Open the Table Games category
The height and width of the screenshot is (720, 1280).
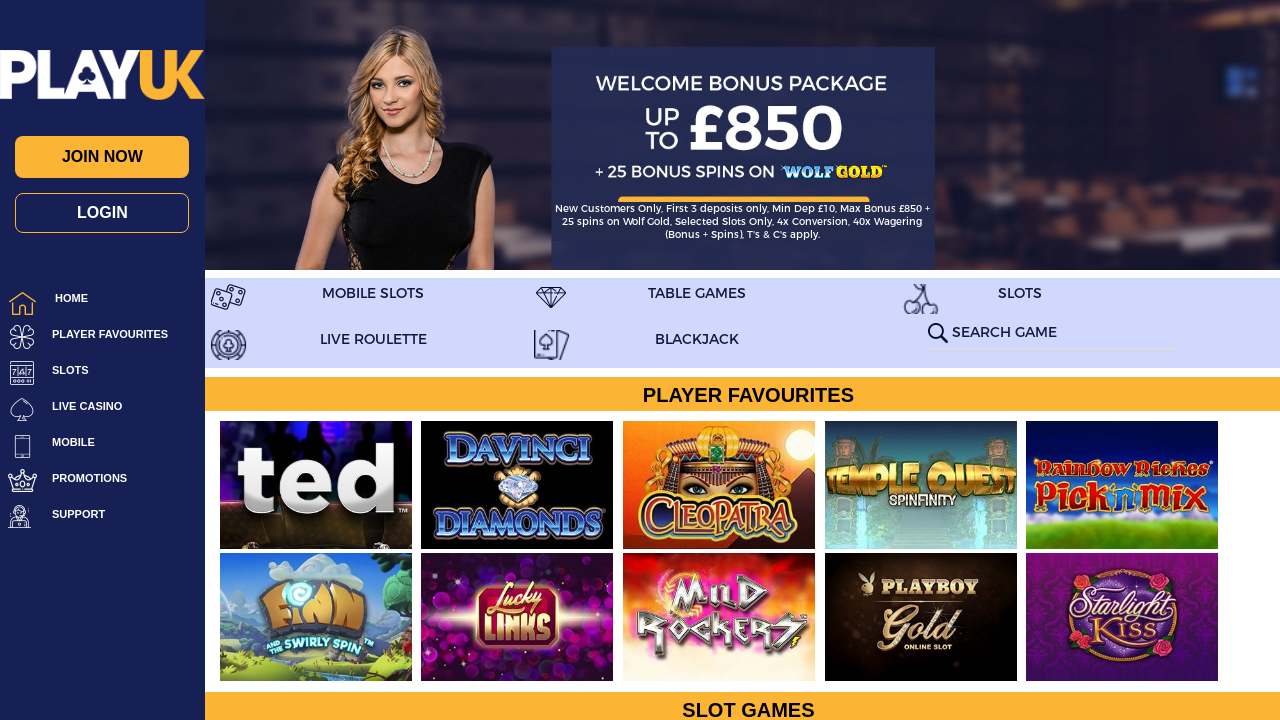tap(697, 293)
